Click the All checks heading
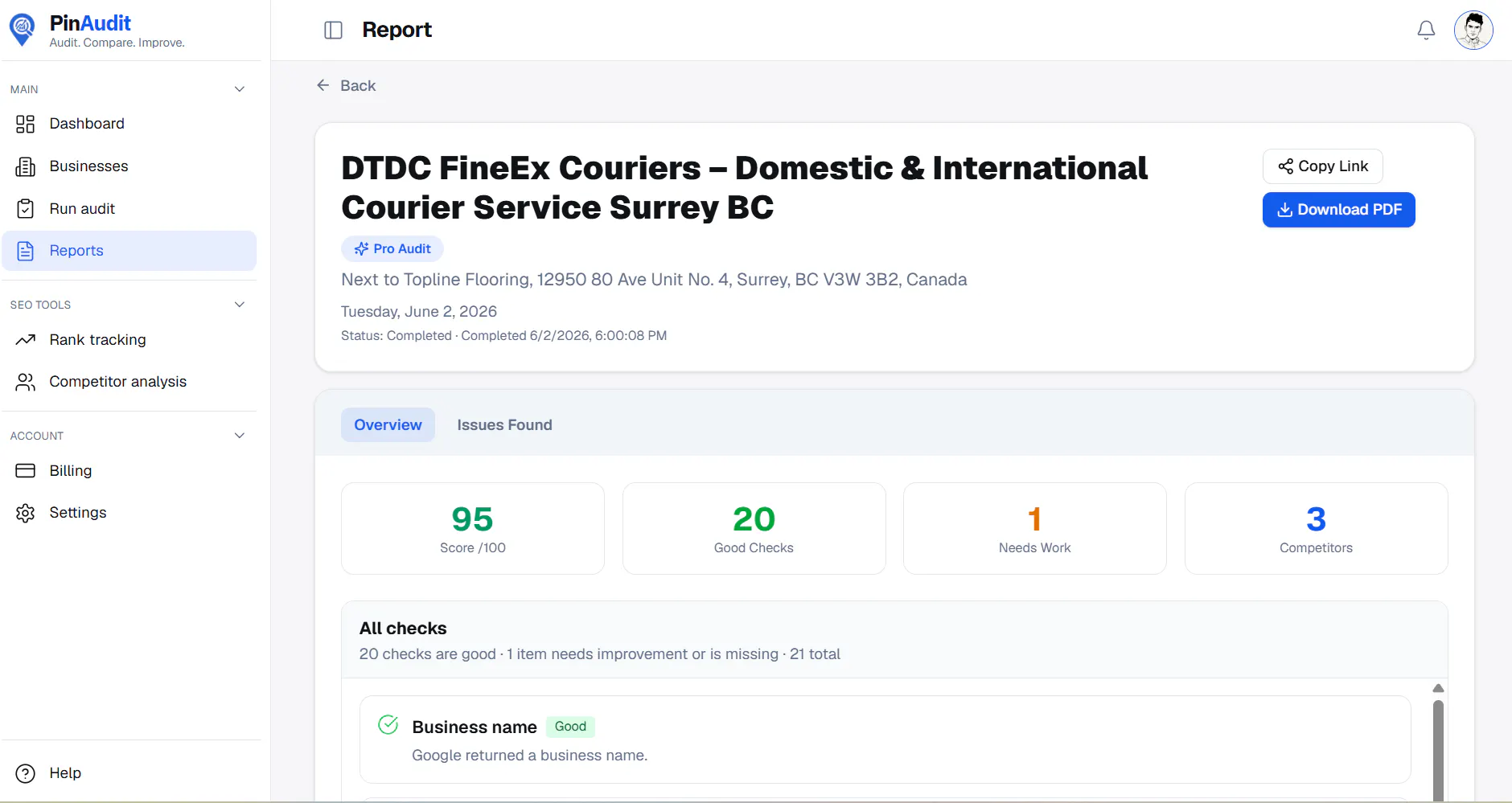The image size is (1512, 803). (403, 629)
